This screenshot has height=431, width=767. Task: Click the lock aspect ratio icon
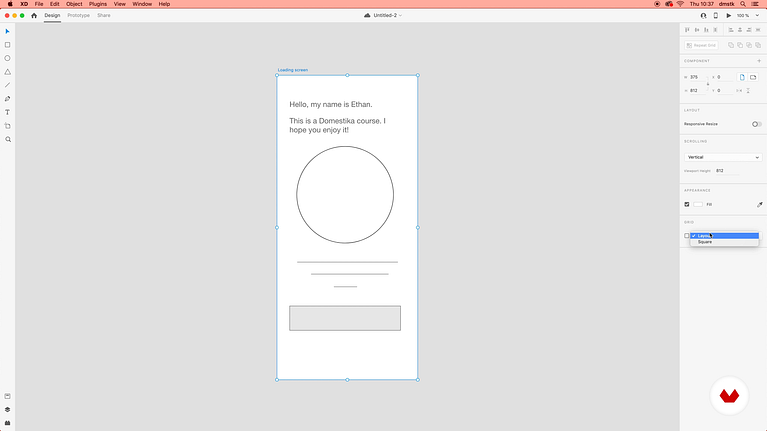point(708,84)
